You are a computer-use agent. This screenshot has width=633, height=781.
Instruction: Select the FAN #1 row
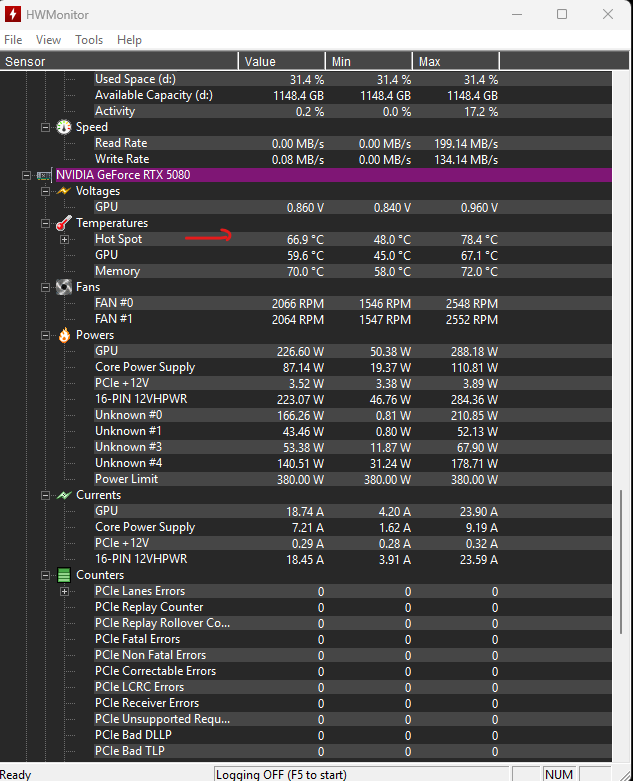353,319
